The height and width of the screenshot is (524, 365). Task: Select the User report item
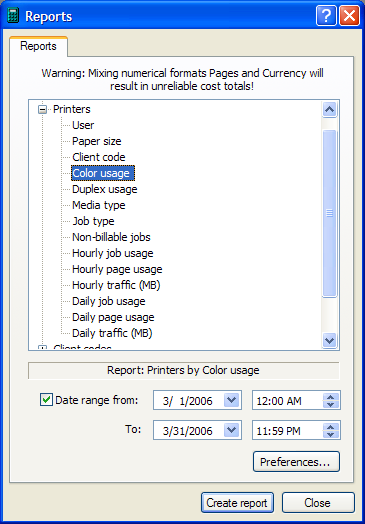point(83,125)
